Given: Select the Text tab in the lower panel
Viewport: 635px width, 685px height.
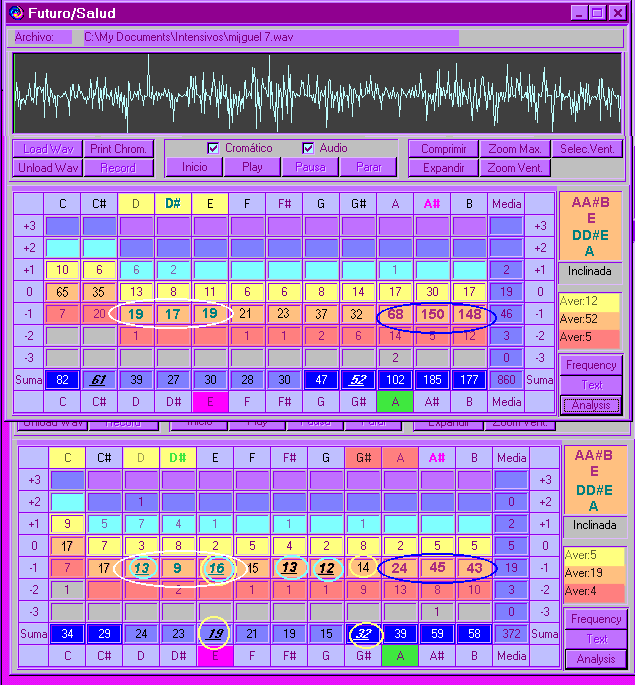Looking at the screenshot, I should (596, 639).
